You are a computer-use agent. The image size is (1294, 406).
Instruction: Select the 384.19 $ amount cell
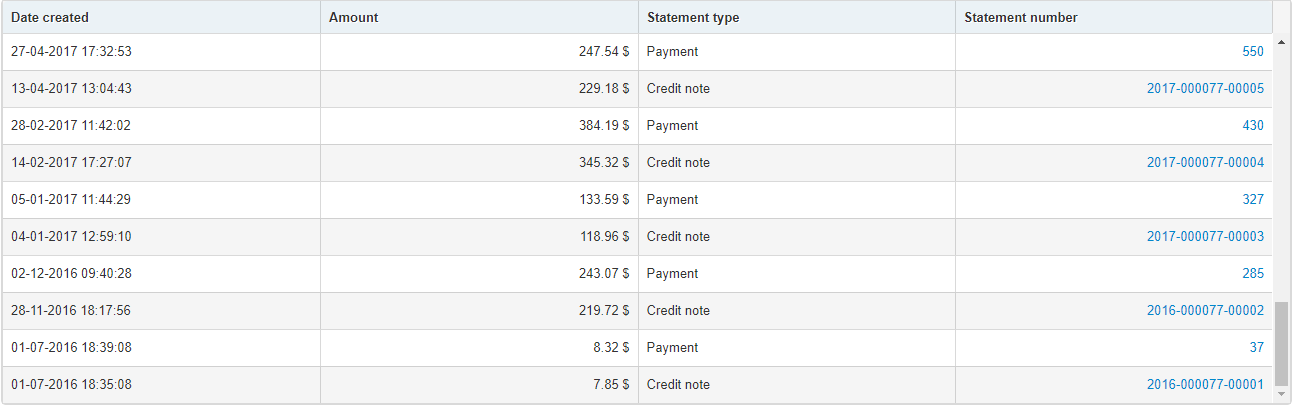(x=479, y=126)
